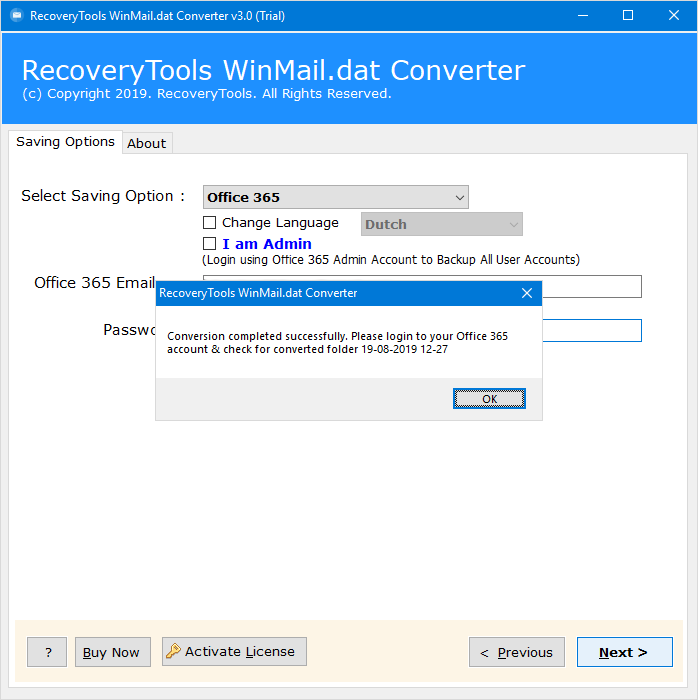Image resolution: width=698 pixels, height=700 pixels.
Task: Click Activate License with key icon
Action: [x=234, y=651]
